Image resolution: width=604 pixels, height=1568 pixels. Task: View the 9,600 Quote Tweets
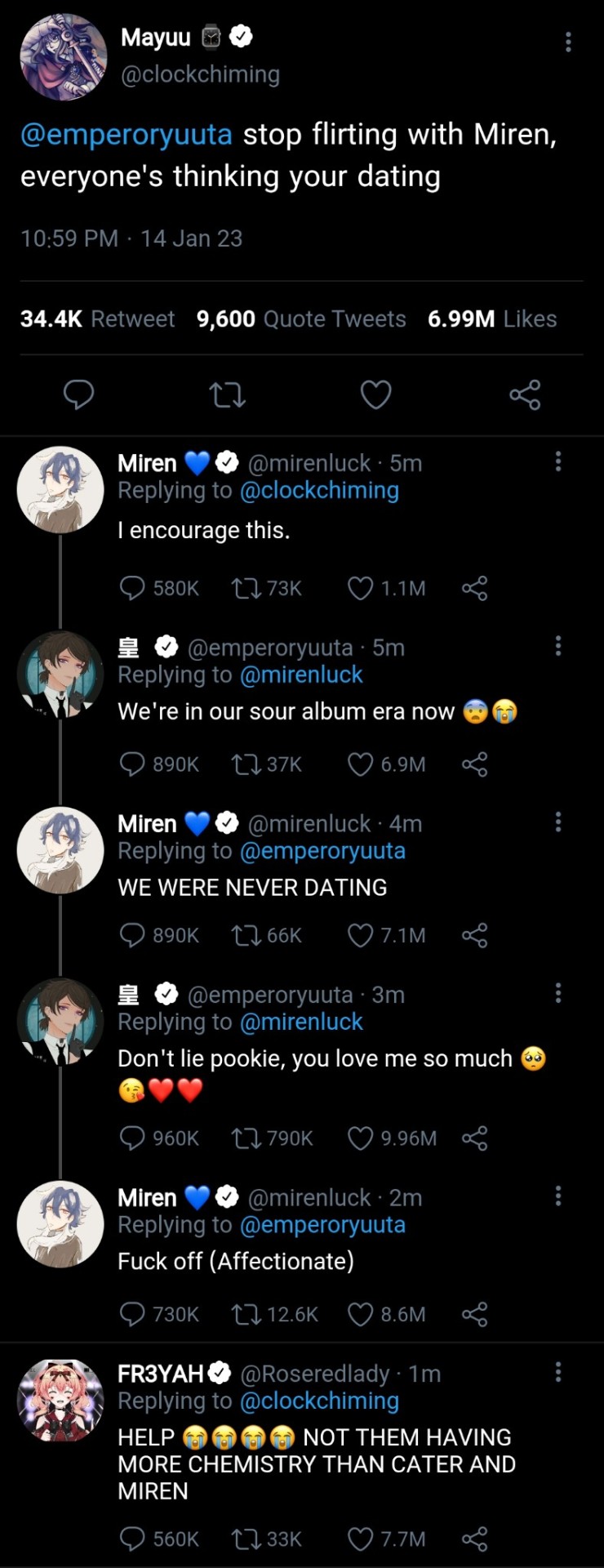(x=300, y=318)
